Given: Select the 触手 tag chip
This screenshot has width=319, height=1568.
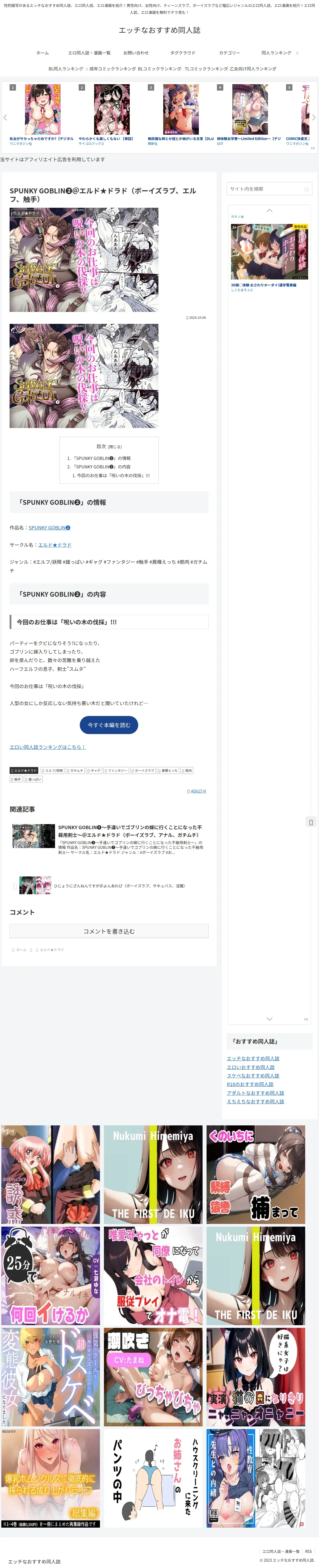Looking at the screenshot, I should coord(16,779).
